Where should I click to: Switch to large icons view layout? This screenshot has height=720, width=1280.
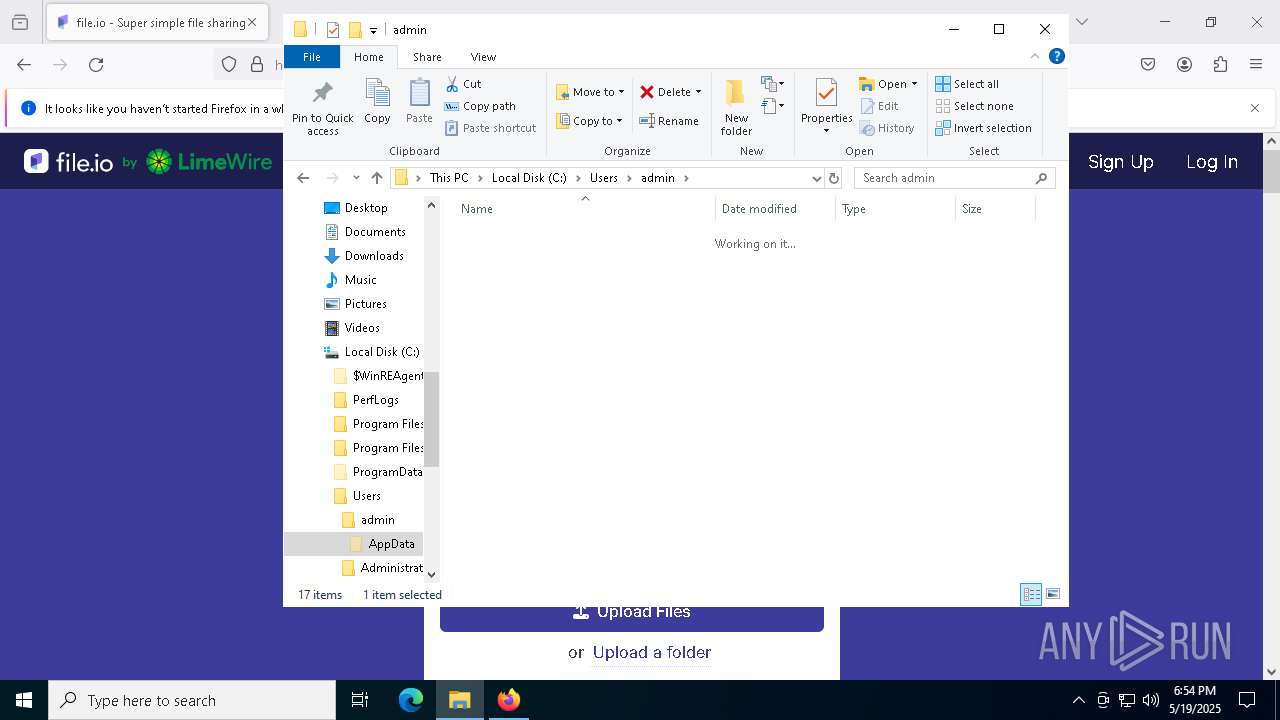click(1053, 595)
